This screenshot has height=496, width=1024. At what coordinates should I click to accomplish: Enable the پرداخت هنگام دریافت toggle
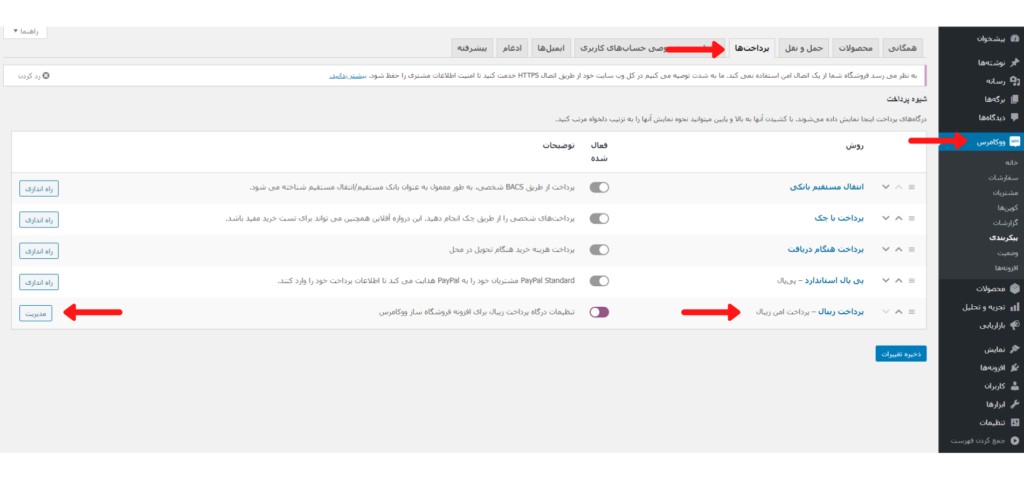pyautogui.click(x=599, y=250)
